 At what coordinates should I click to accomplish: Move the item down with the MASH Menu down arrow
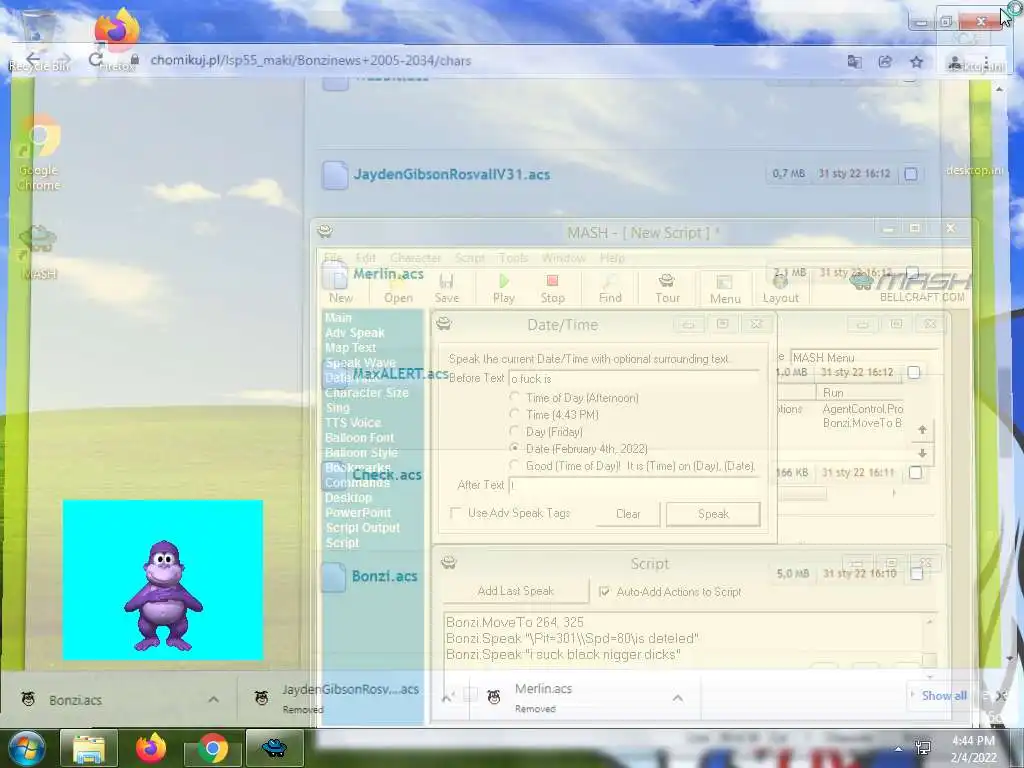(922, 453)
